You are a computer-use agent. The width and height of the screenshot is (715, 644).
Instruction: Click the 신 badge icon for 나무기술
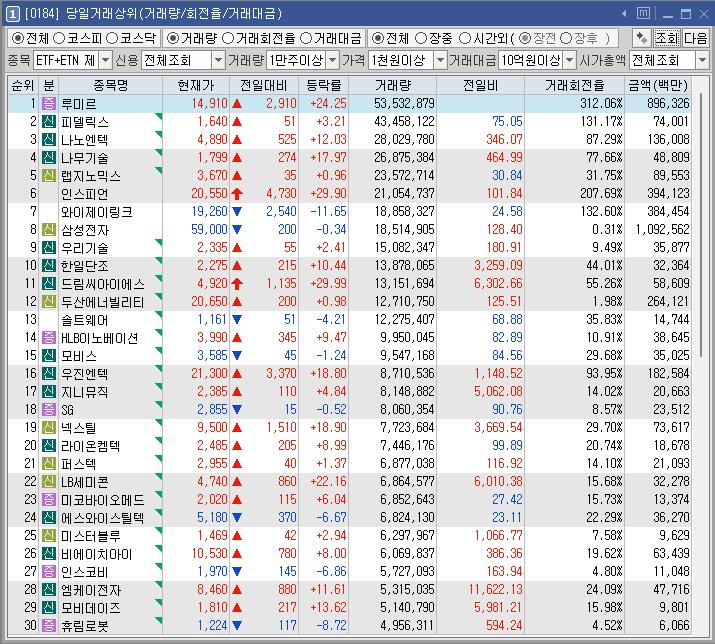point(49,157)
